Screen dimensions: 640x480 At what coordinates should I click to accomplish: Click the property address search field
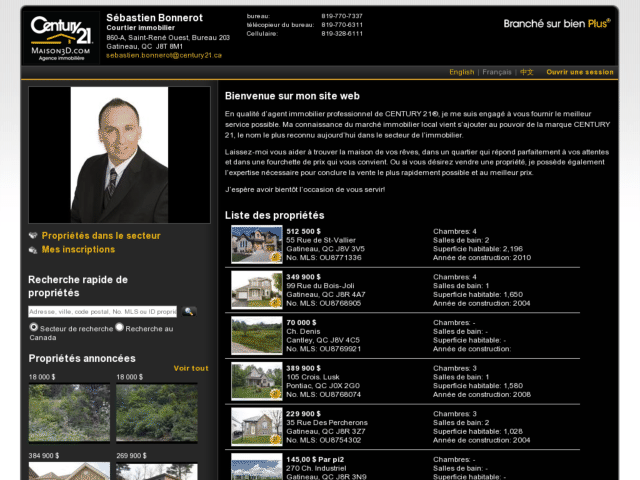pyautogui.click(x=102, y=311)
